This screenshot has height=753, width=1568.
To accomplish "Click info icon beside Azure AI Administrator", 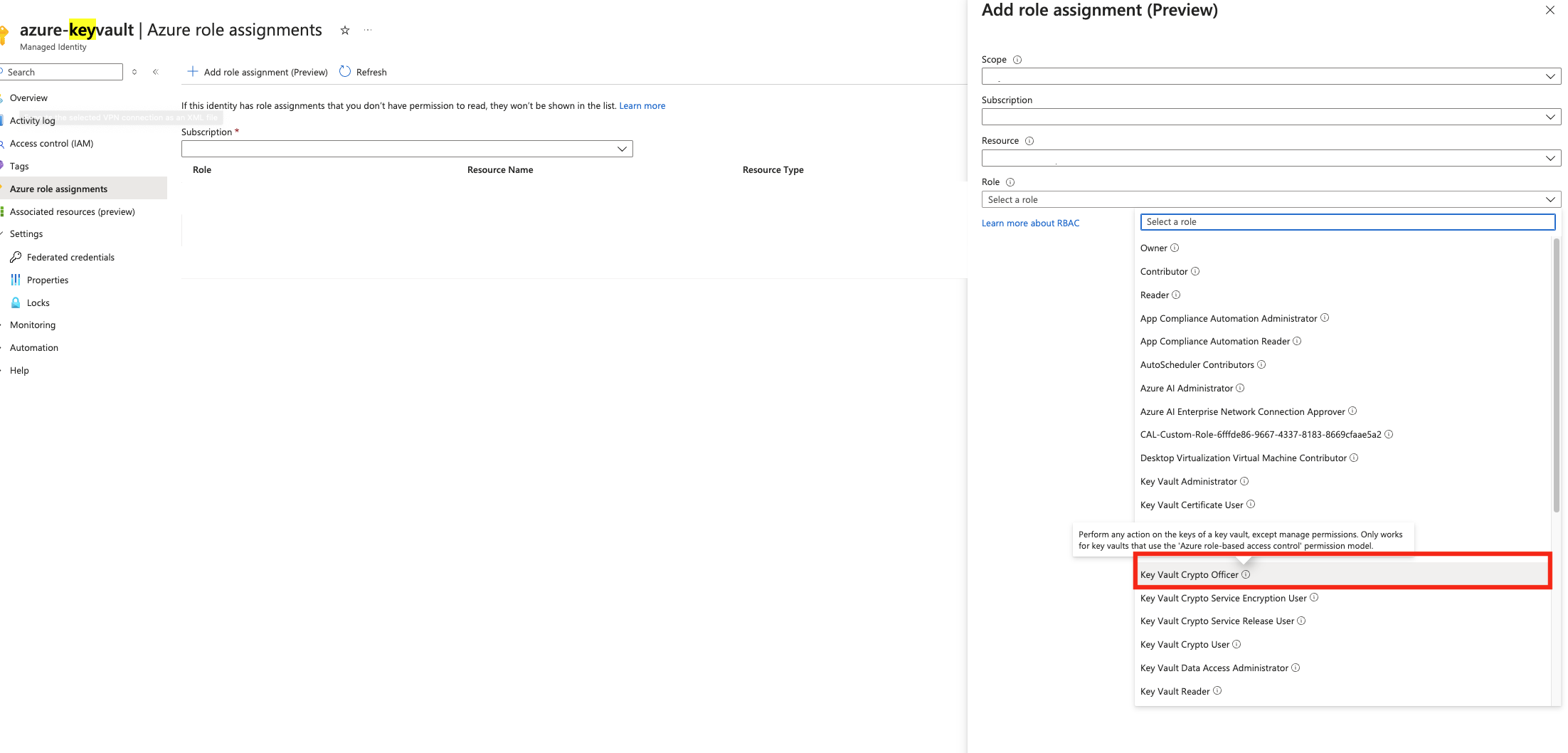I will click(1240, 388).
